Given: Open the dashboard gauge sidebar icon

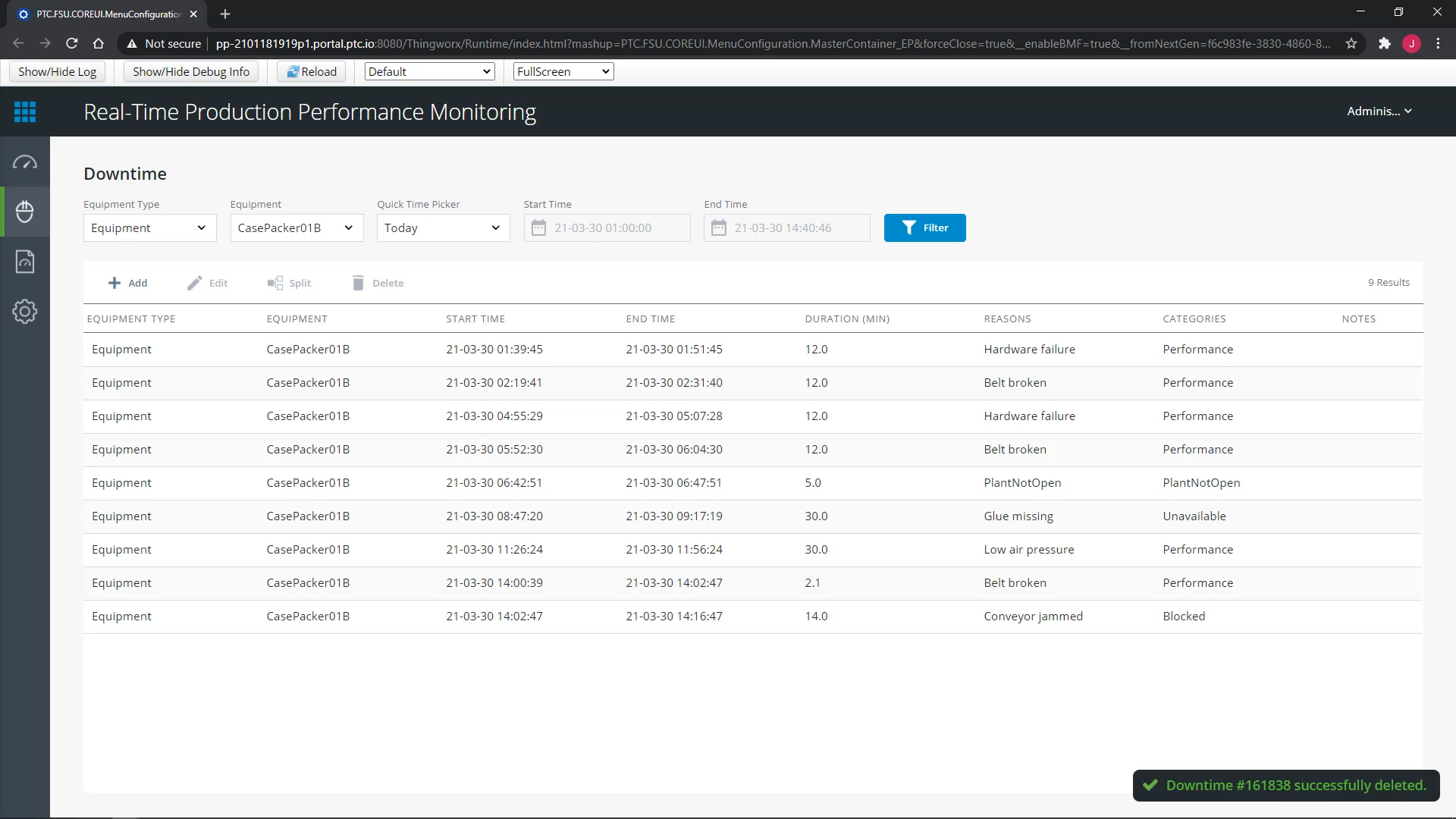Looking at the screenshot, I should (25, 162).
